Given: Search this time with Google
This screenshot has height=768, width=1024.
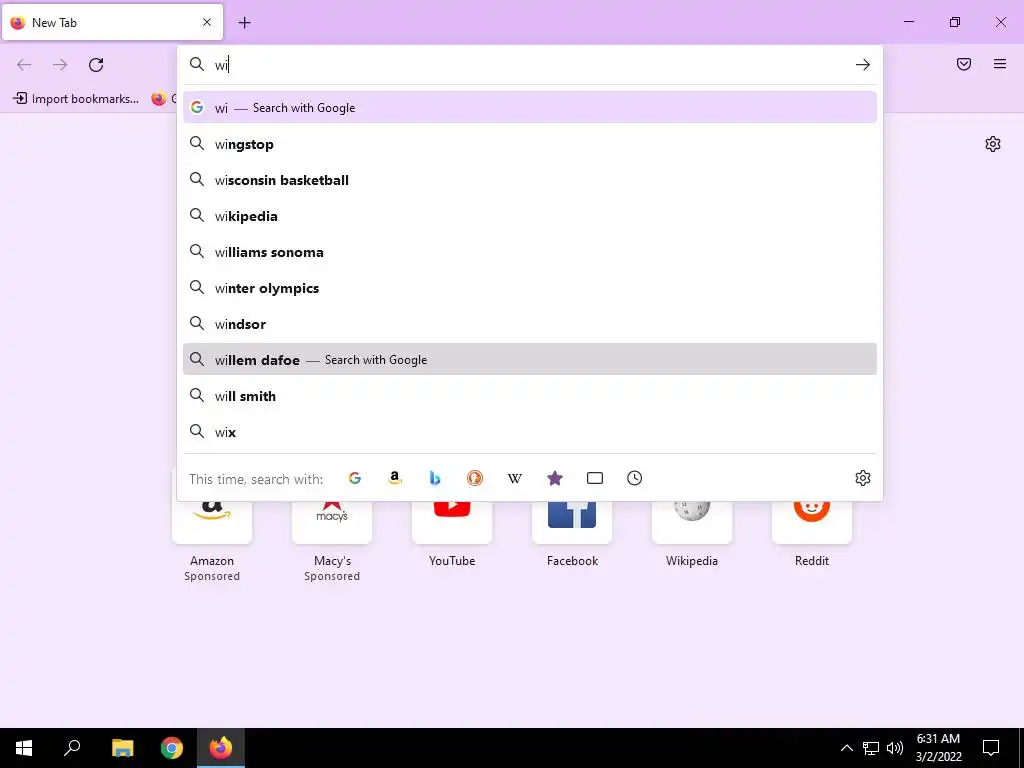Looking at the screenshot, I should click(355, 478).
